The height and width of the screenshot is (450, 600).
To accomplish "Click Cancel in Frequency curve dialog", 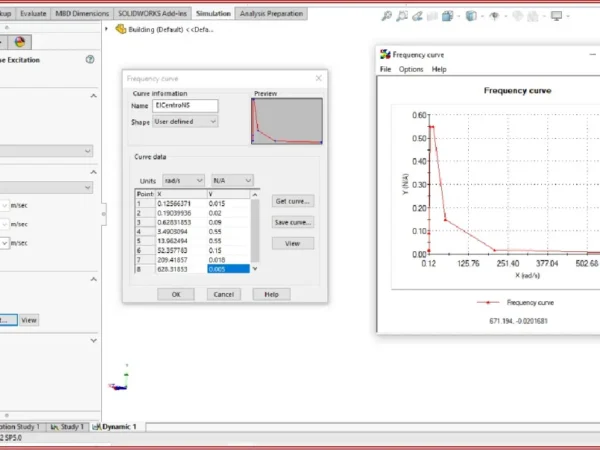I will click(x=223, y=294).
